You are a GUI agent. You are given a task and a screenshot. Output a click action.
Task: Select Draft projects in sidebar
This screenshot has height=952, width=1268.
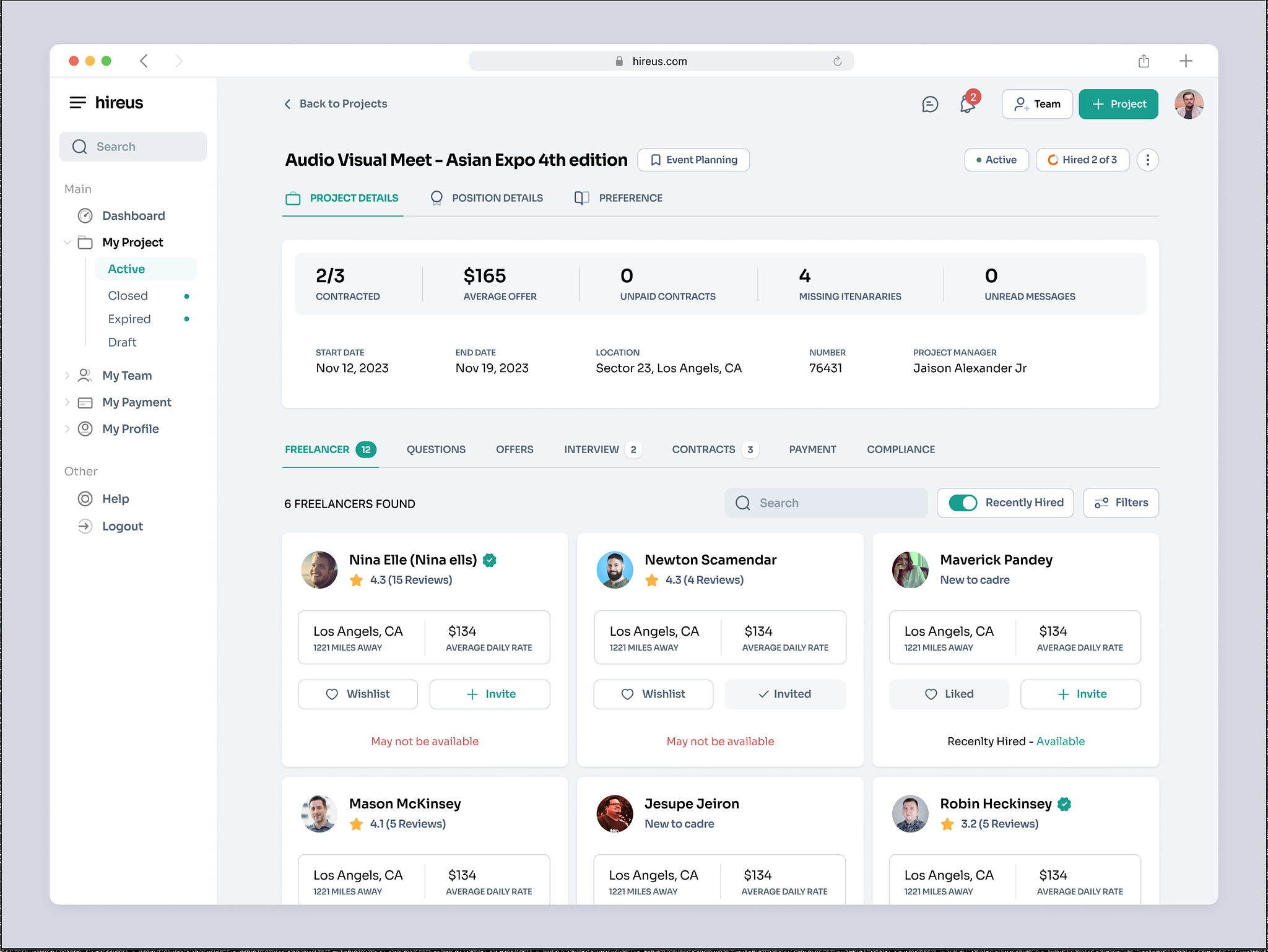tap(122, 342)
